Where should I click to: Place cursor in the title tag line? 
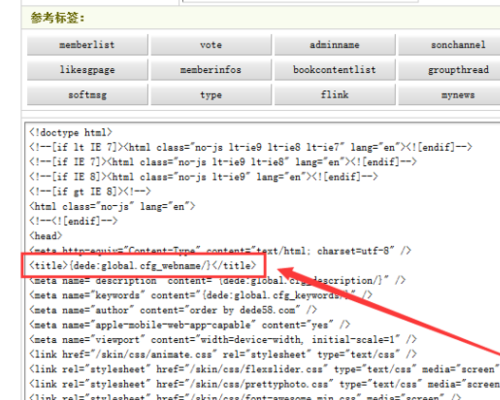pyautogui.click(x=143, y=266)
